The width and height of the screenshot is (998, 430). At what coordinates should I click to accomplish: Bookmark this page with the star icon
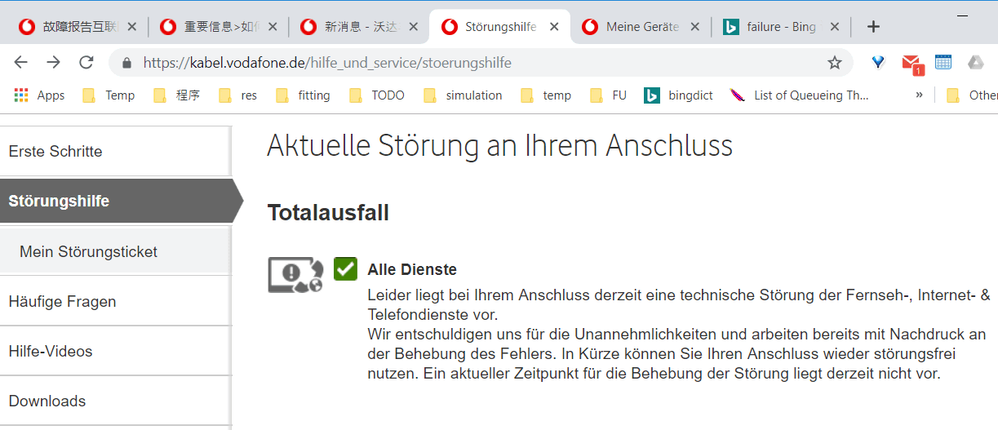click(835, 63)
